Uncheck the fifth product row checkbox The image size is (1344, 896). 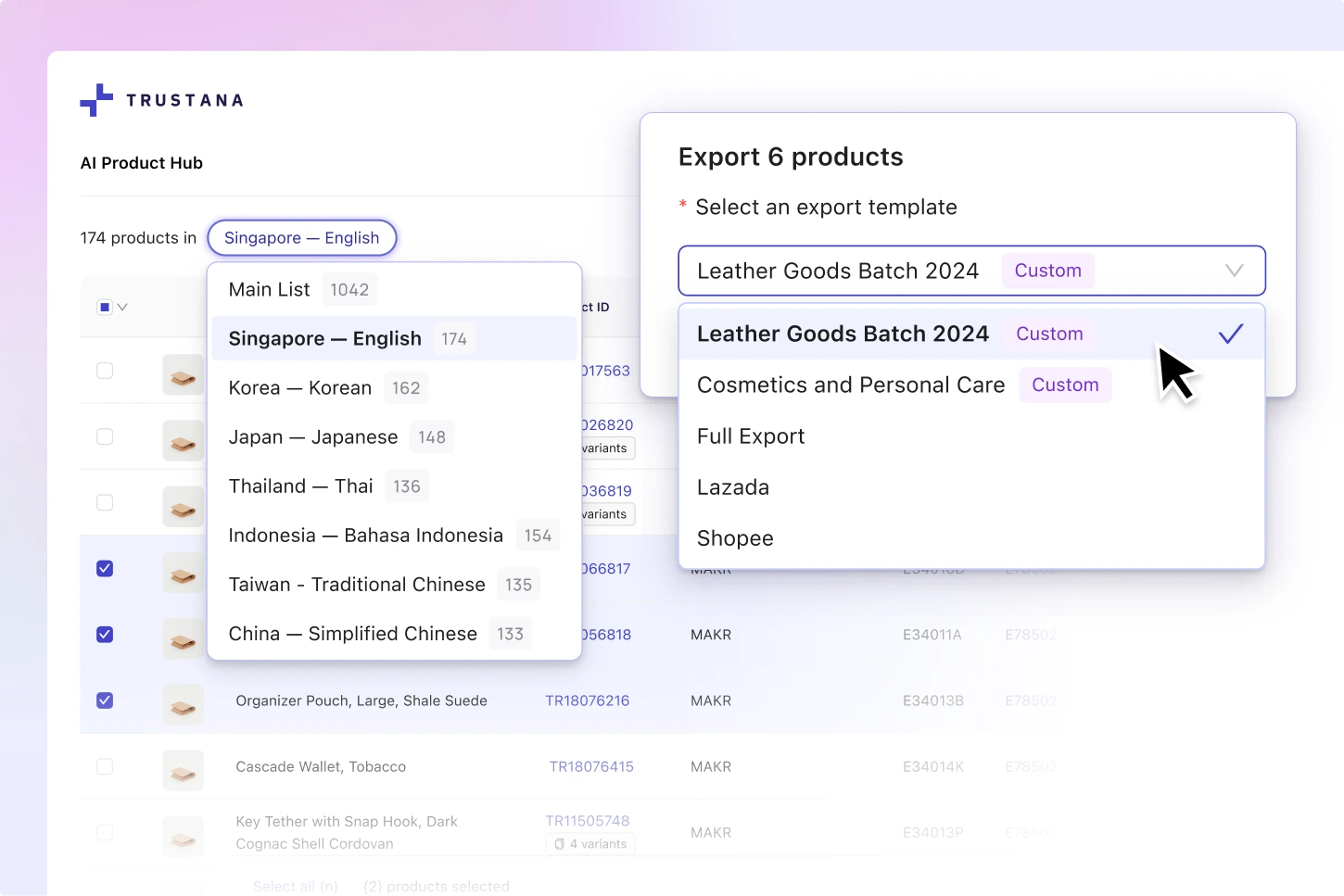click(105, 635)
